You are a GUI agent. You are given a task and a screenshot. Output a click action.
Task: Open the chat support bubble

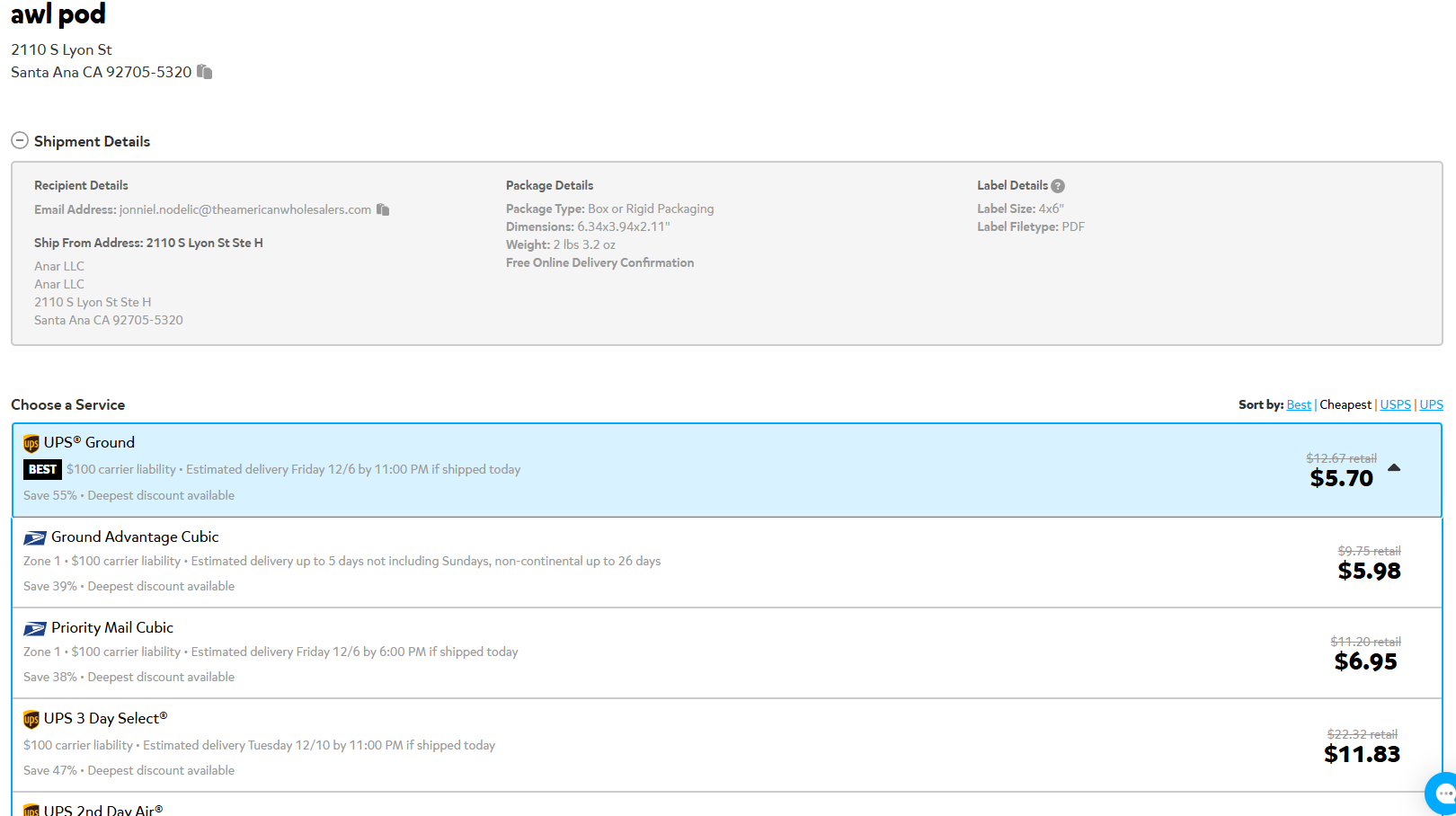pyautogui.click(x=1442, y=794)
